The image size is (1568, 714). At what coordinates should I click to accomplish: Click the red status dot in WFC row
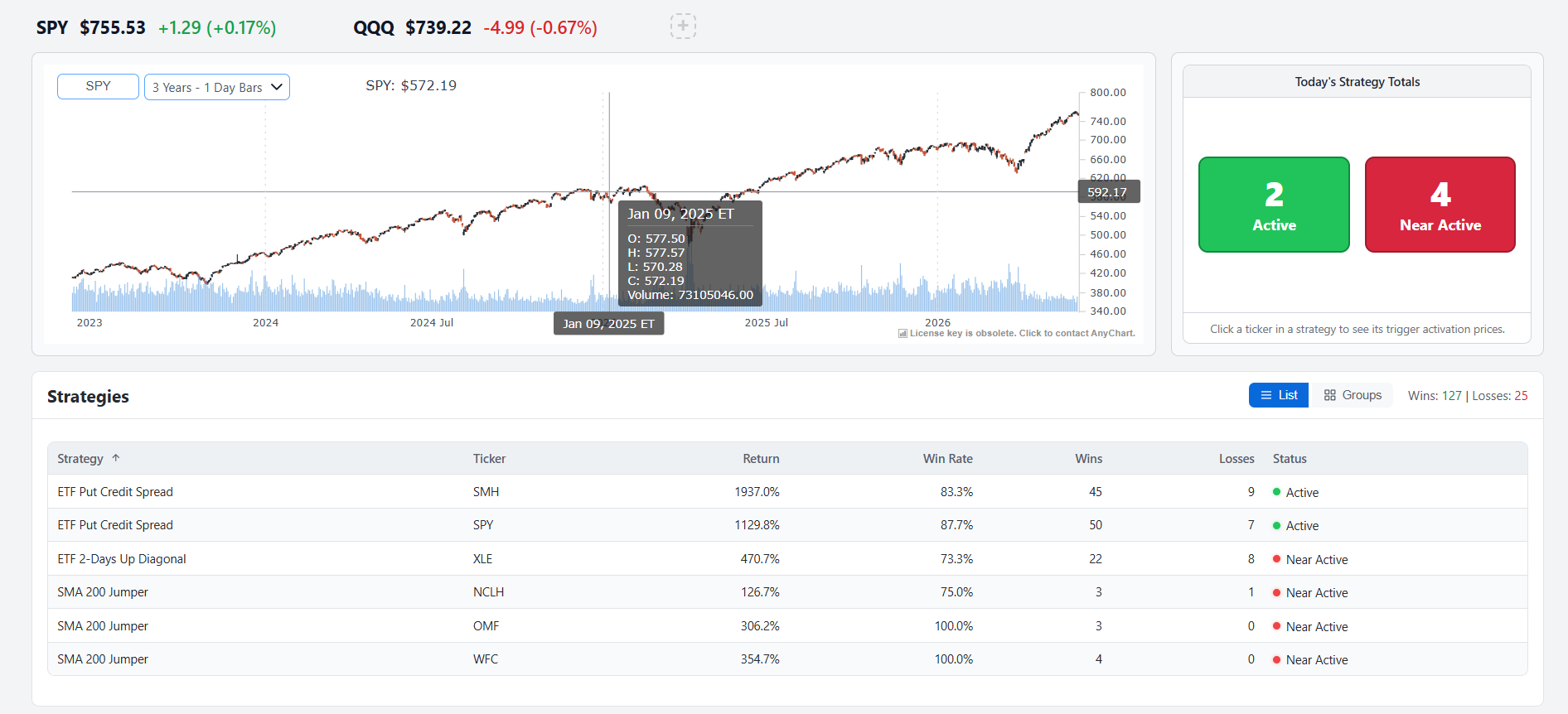coord(1276,659)
